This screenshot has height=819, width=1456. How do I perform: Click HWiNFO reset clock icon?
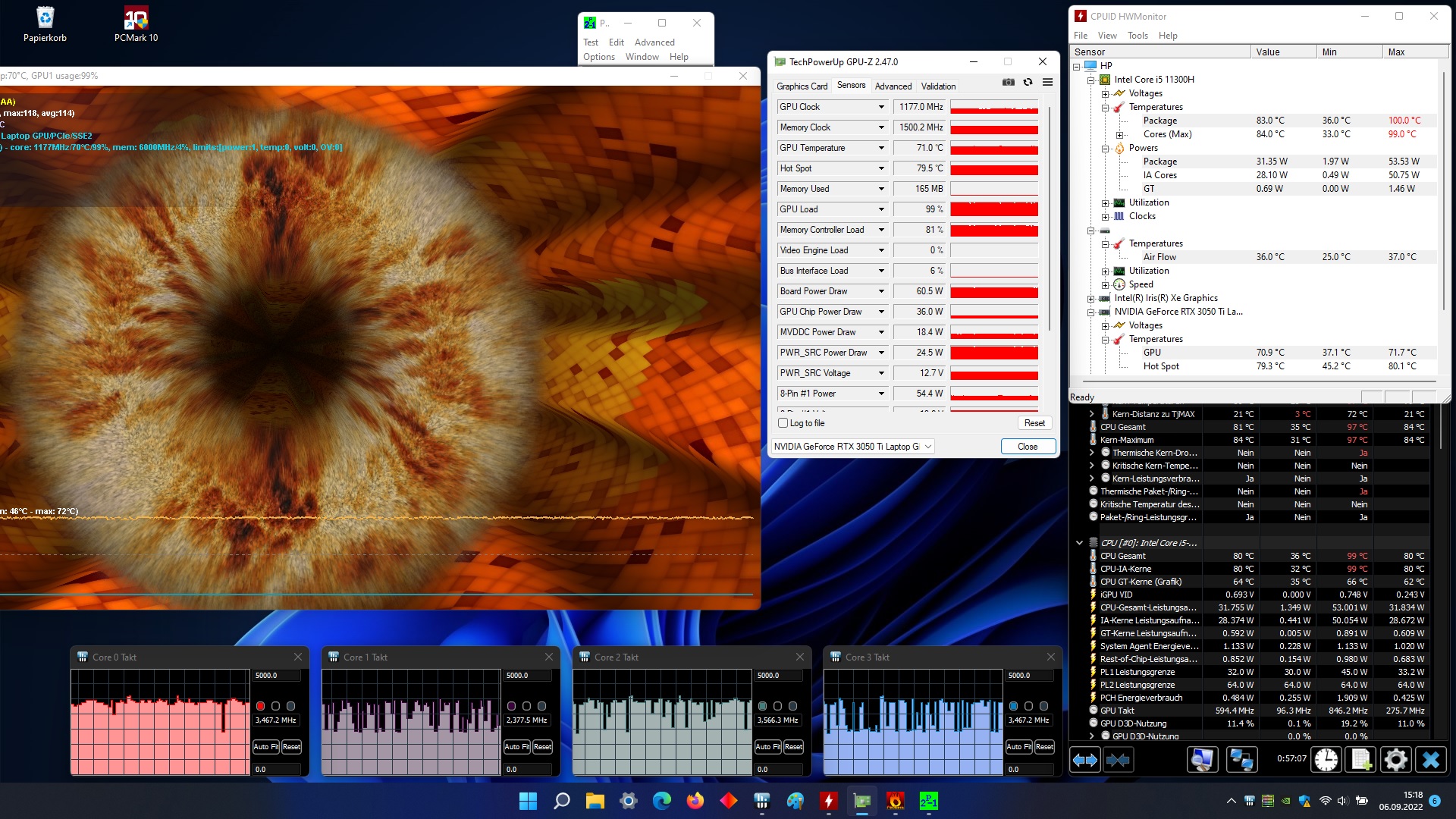pyautogui.click(x=1326, y=759)
